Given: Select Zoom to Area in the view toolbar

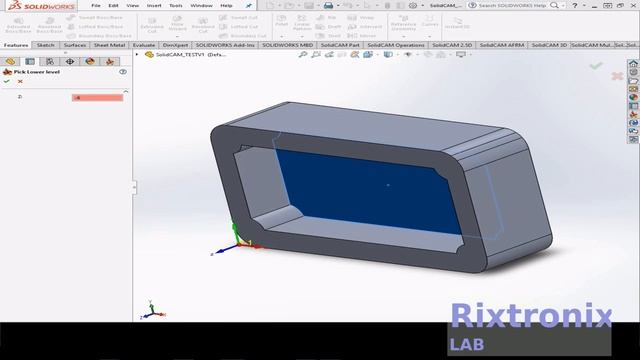Looking at the screenshot, I should pyautogui.click(x=316, y=54).
